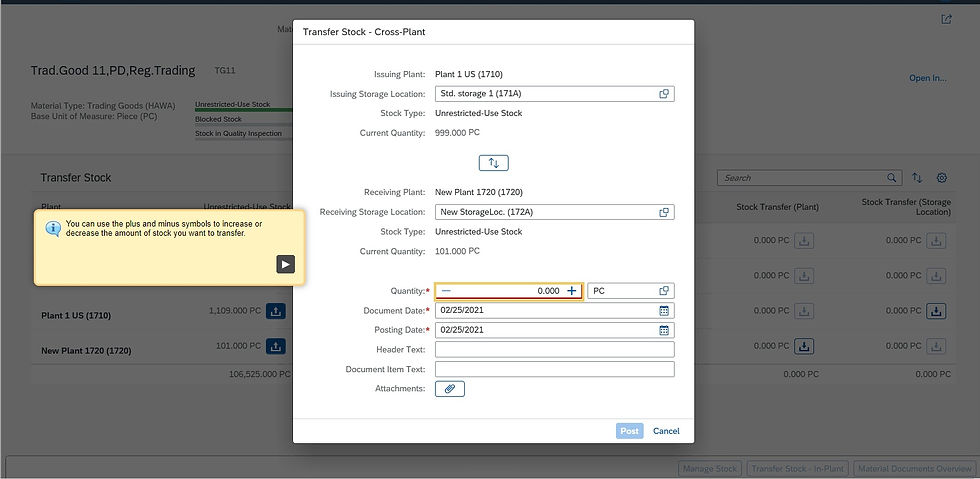Screen dimensions: 980x479
Task: Click the 101.000 PC receiving current quantity
Action: tap(458, 251)
